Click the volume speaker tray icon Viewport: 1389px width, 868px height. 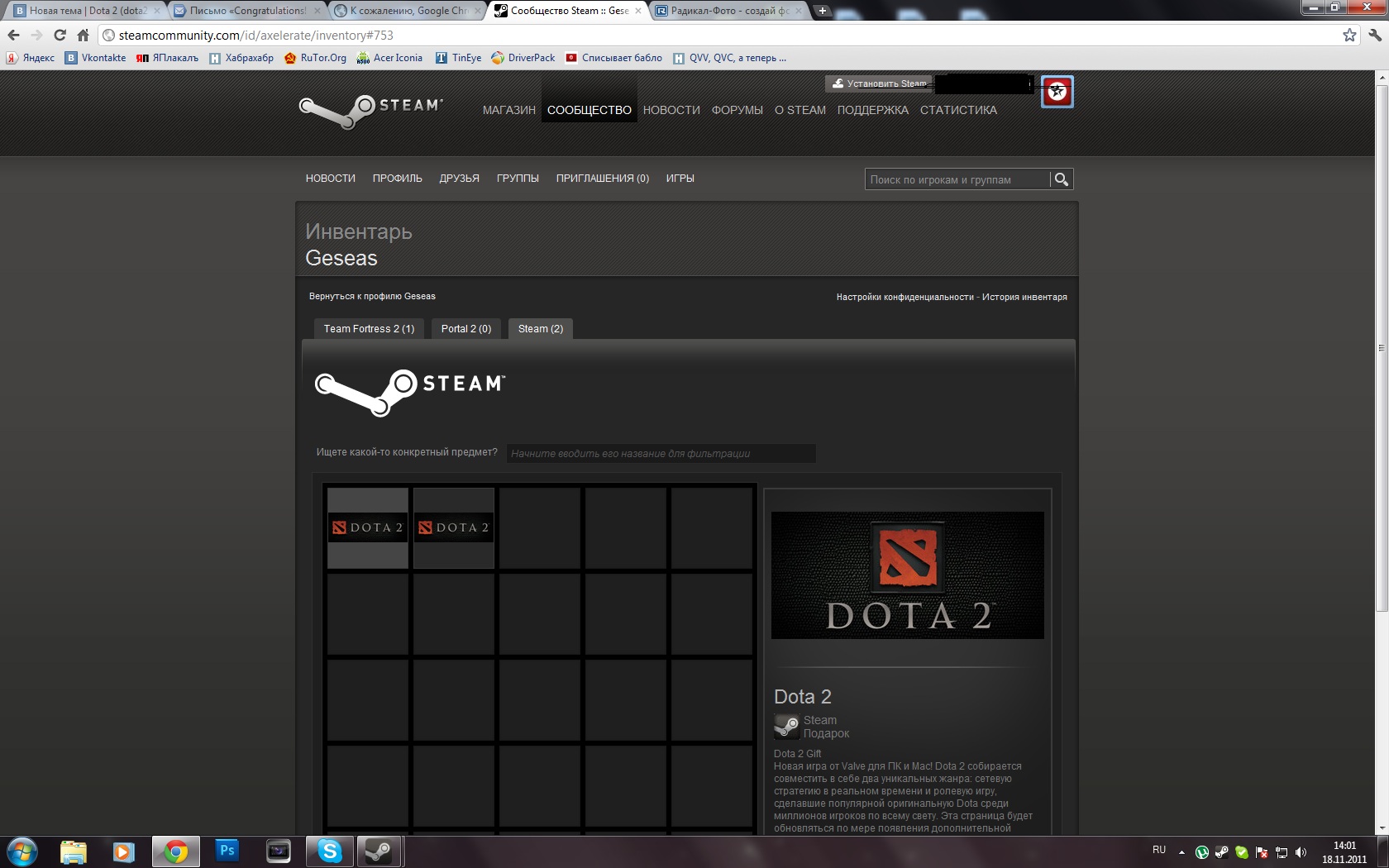point(1301,852)
